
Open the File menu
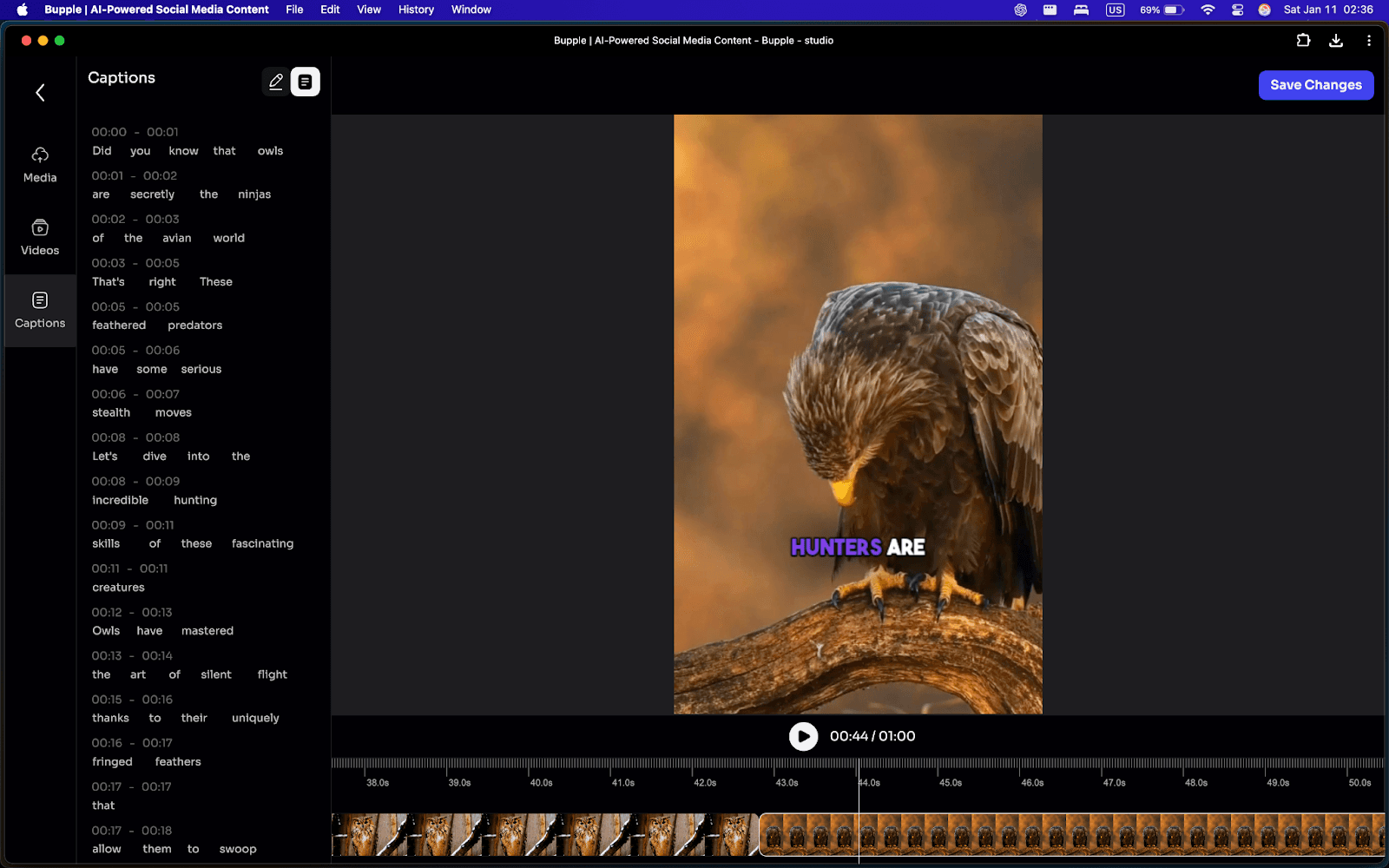coord(294,10)
